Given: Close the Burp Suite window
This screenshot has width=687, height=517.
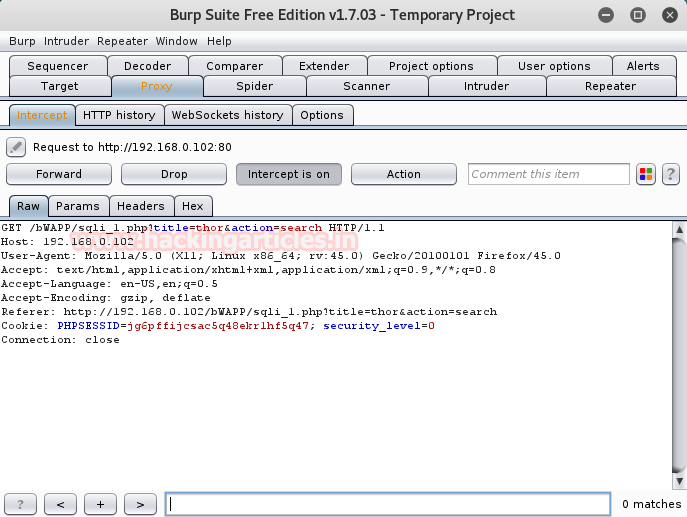Looking at the screenshot, I should pyautogui.click(x=670, y=15).
